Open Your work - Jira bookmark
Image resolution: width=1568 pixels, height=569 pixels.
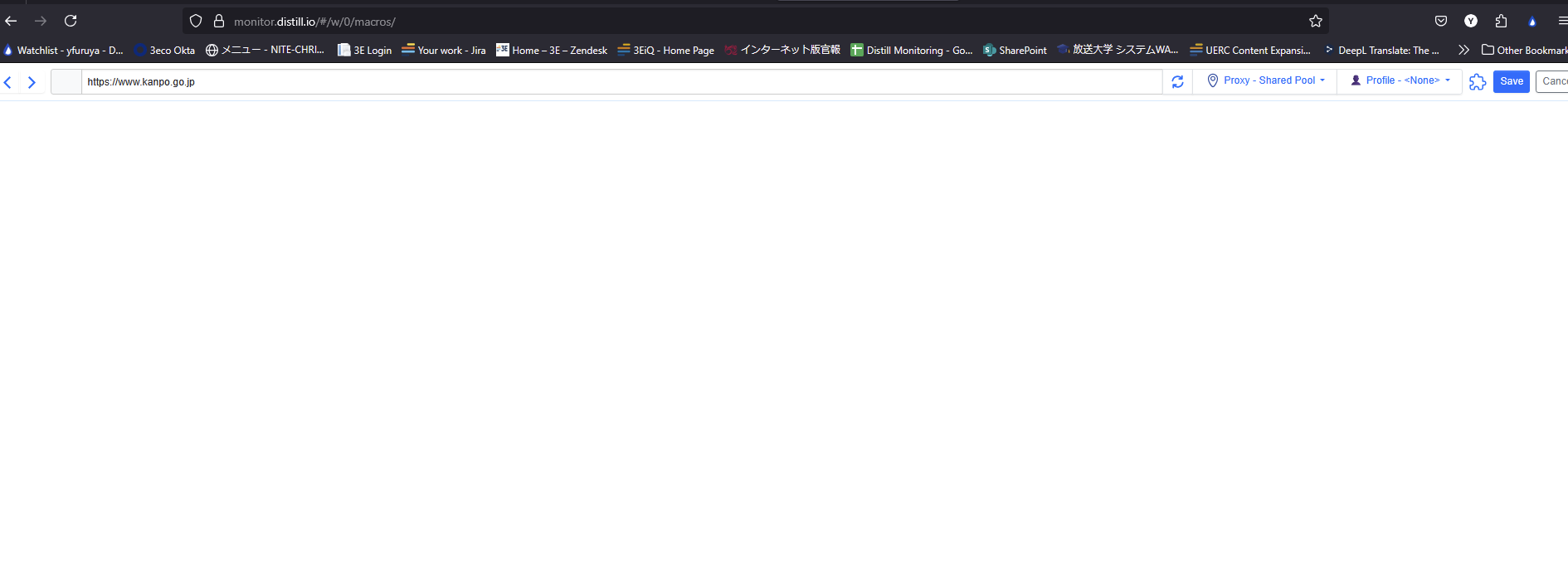[444, 50]
